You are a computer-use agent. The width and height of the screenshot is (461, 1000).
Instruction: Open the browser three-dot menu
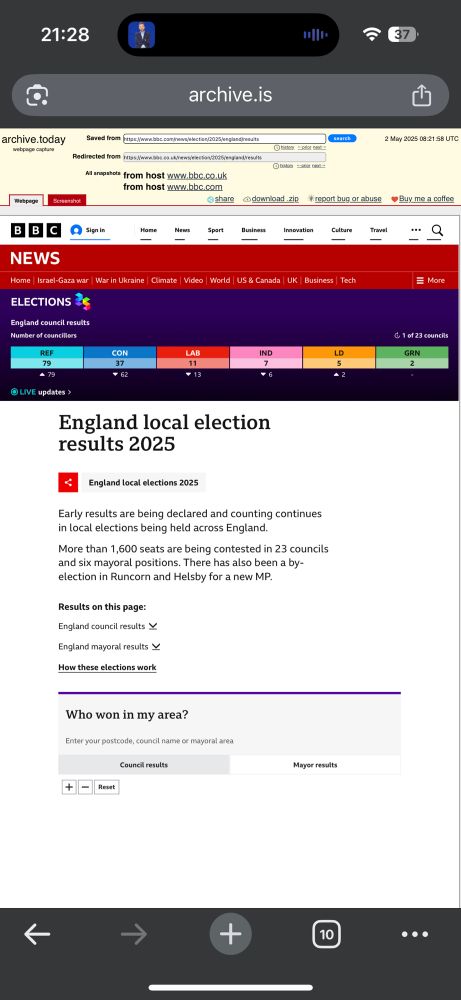[x=415, y=934]
